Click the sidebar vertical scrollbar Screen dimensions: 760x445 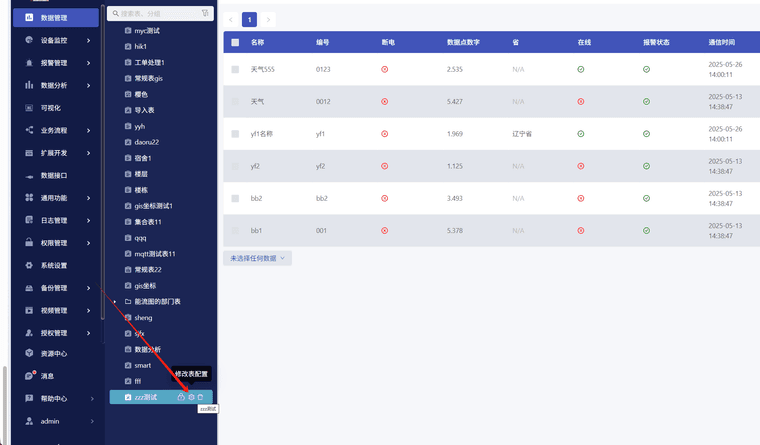click(102, 162)
